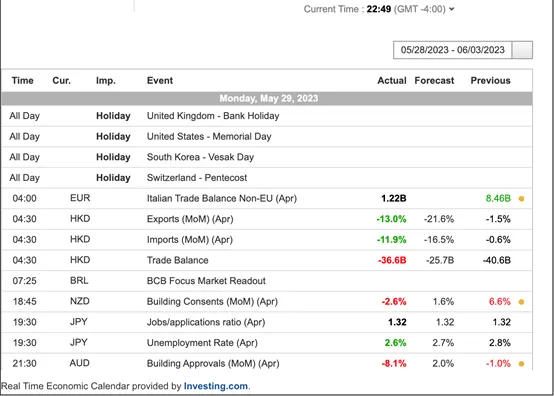
Task: Click the Forecast column header
Action: point(434,81)
